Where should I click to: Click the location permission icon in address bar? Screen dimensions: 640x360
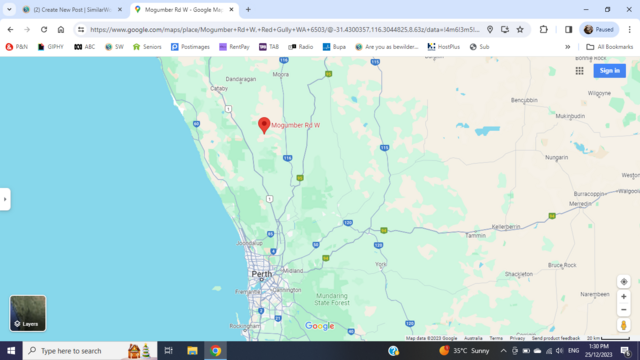(x=490, y=29)
